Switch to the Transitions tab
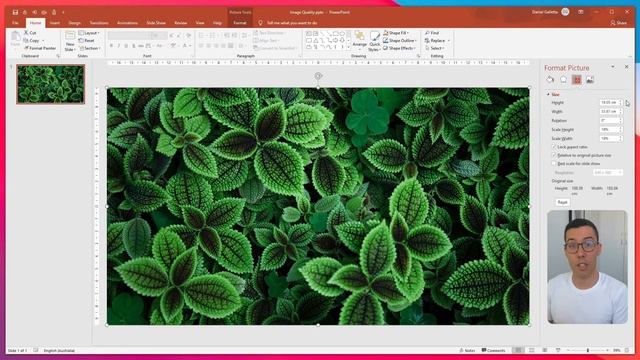Viewport: 640px width, 360px height. (99, 23)
